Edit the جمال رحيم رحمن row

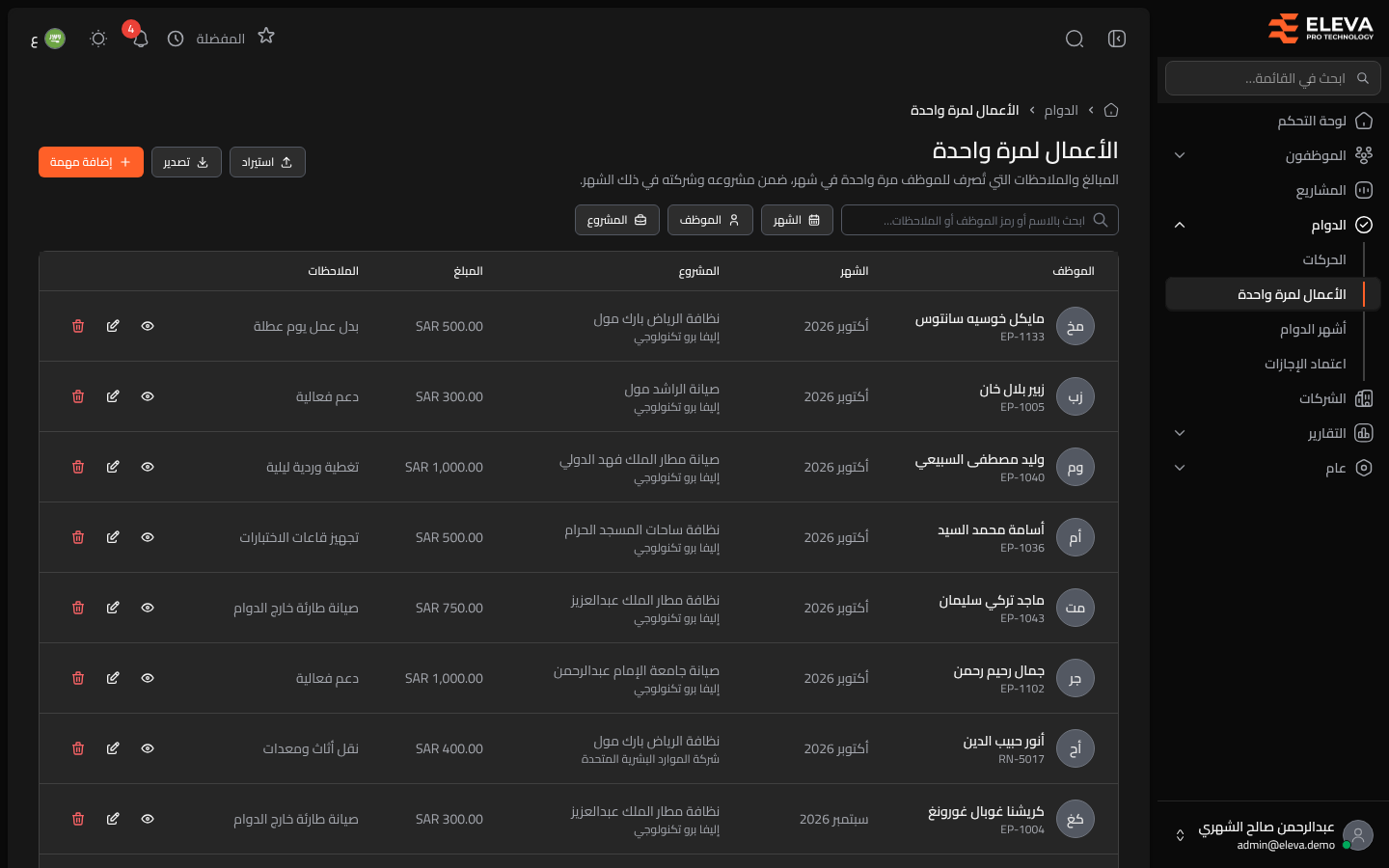click(113, 678)
